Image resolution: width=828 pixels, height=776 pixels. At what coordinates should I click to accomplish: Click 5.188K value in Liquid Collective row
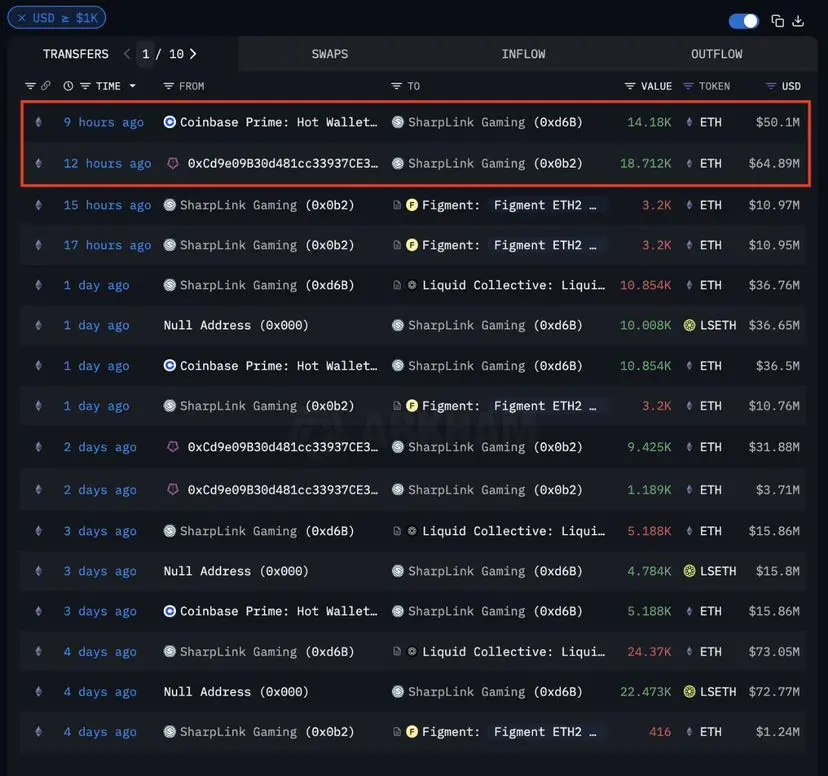point(649,531)
